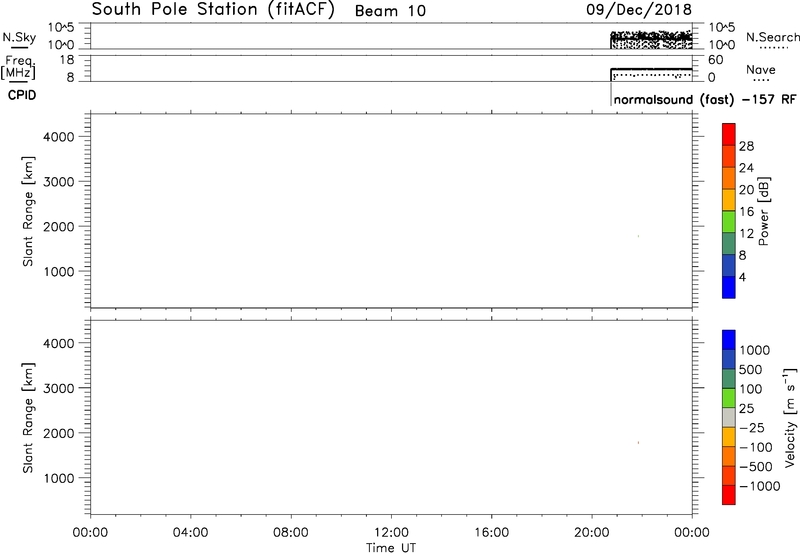The width and height of the screenshot is (800, 554).
Task: Click the red -1000 velocity swatch at bottom
Action: [x=729, y=495]
